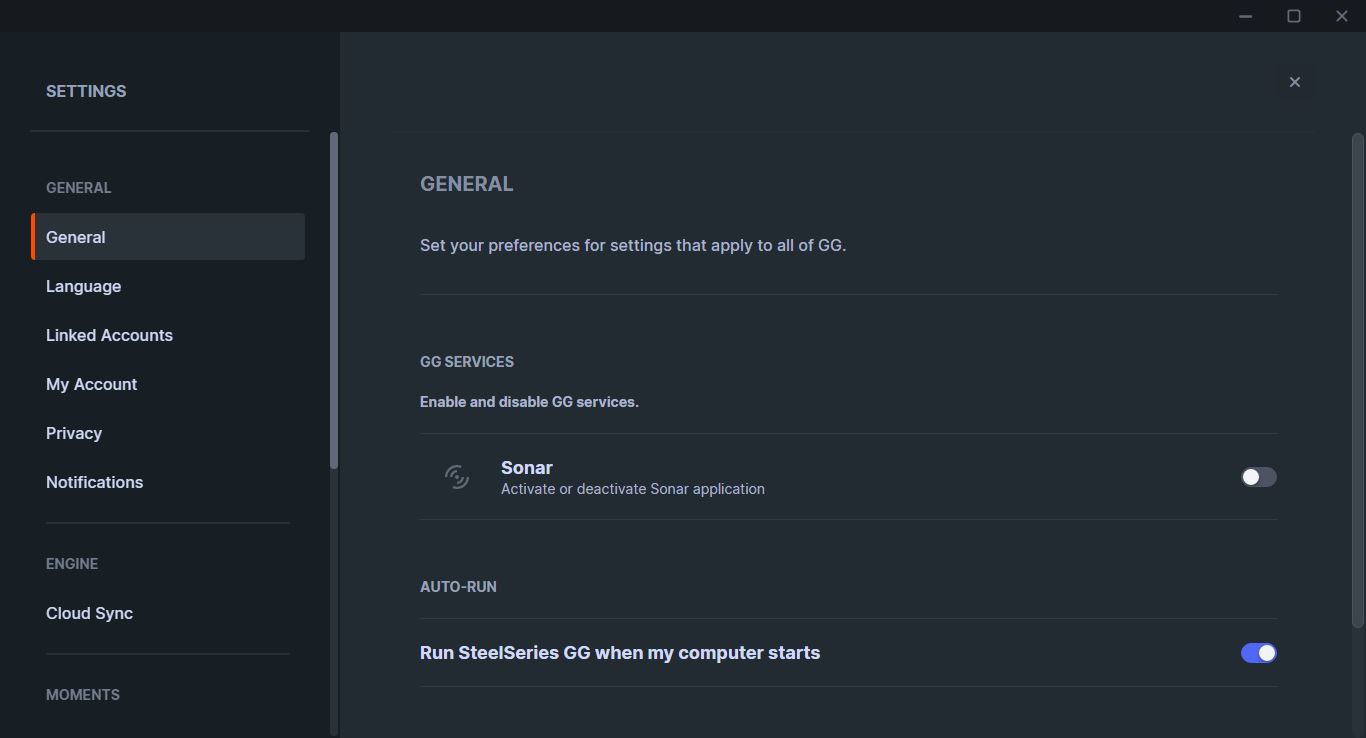Click the 'SETTINGS' title text
Viewport: 1366px width, 738px height.
(86, 91)
